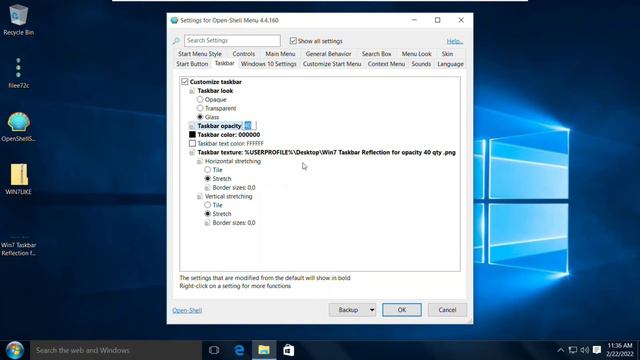Select the Transparent taskbar look

click(200, 108)
